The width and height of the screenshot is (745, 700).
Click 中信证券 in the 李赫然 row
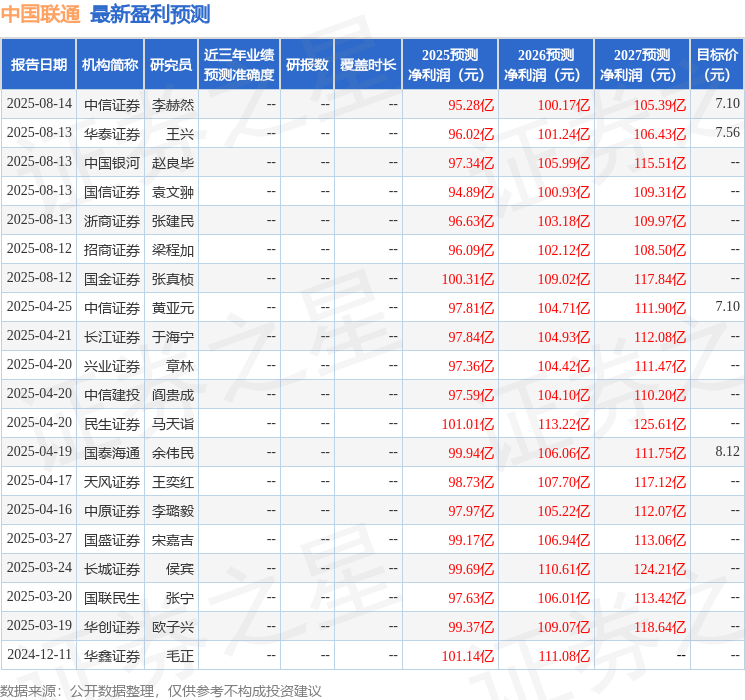coord(112,105)
